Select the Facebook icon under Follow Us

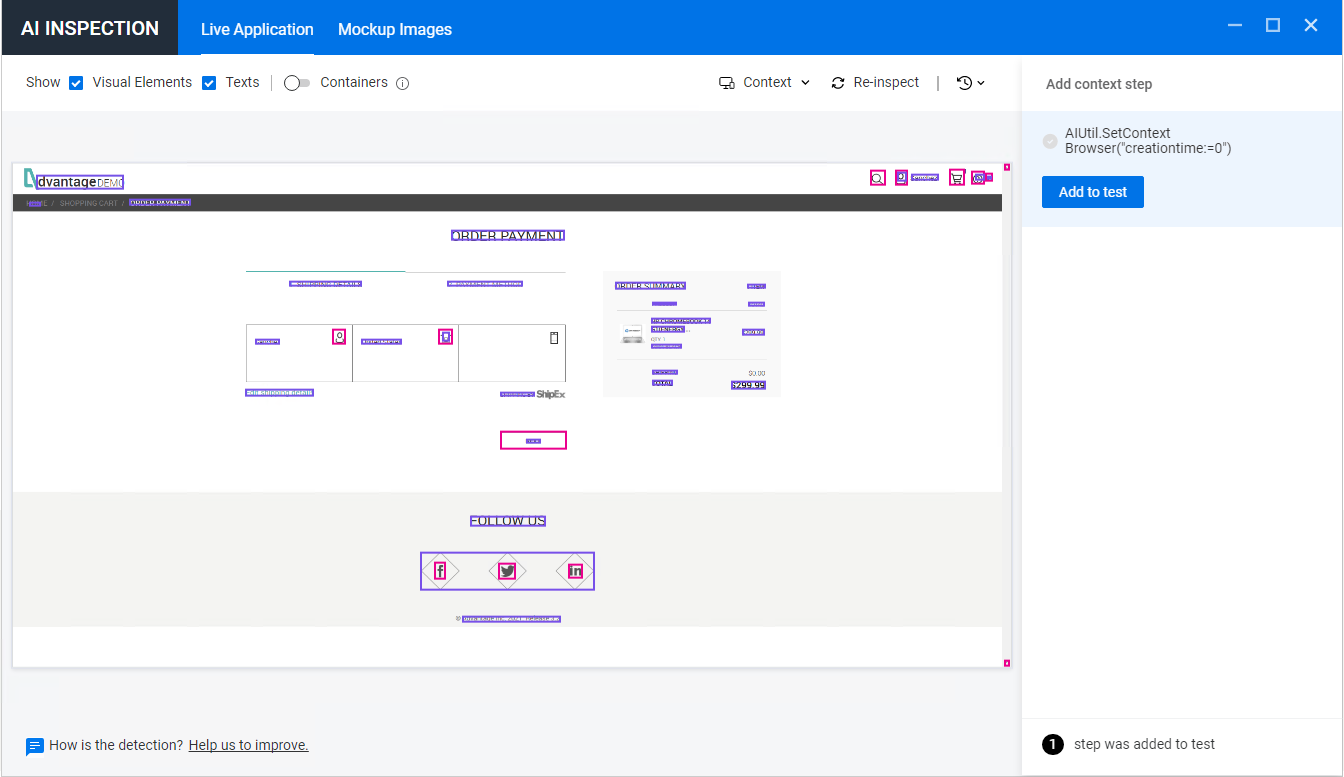(440, 571)
